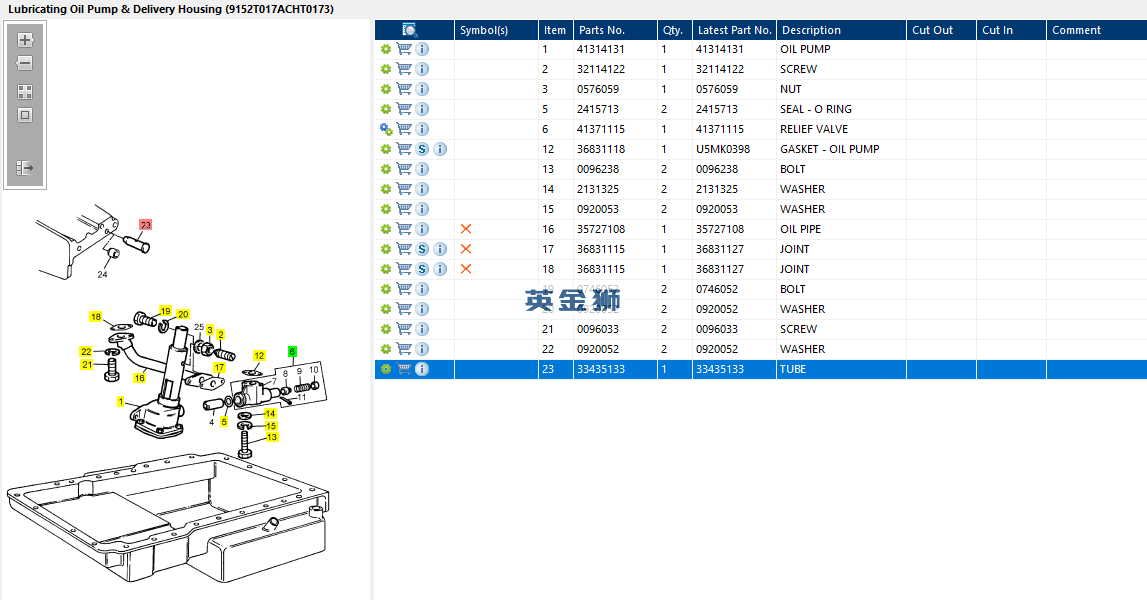Screen dimensions: 1147x600
Task: Click info icon for second JOINT row
Action: coord(440,269)
